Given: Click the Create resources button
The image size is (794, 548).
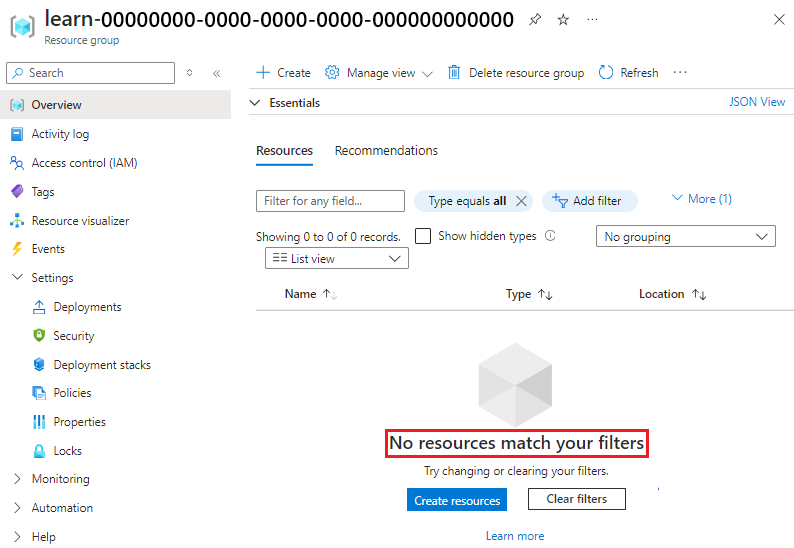Looking at the screenshot, I should pyautogui.click(x=457, y=500).
